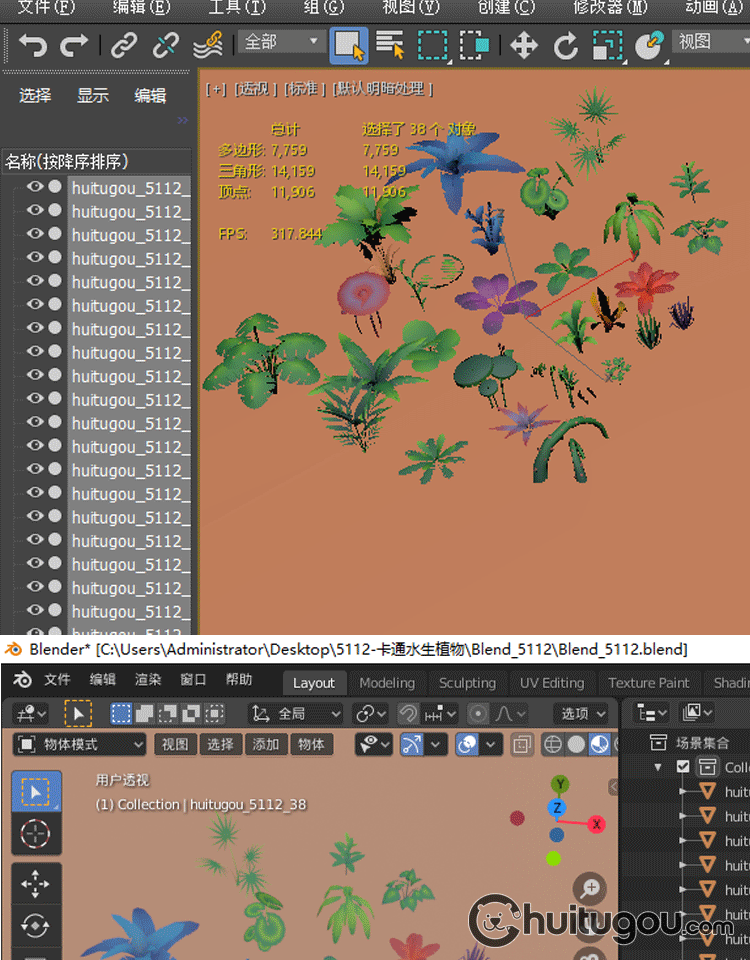Toggle Blender show overlays button

point(467,745)
